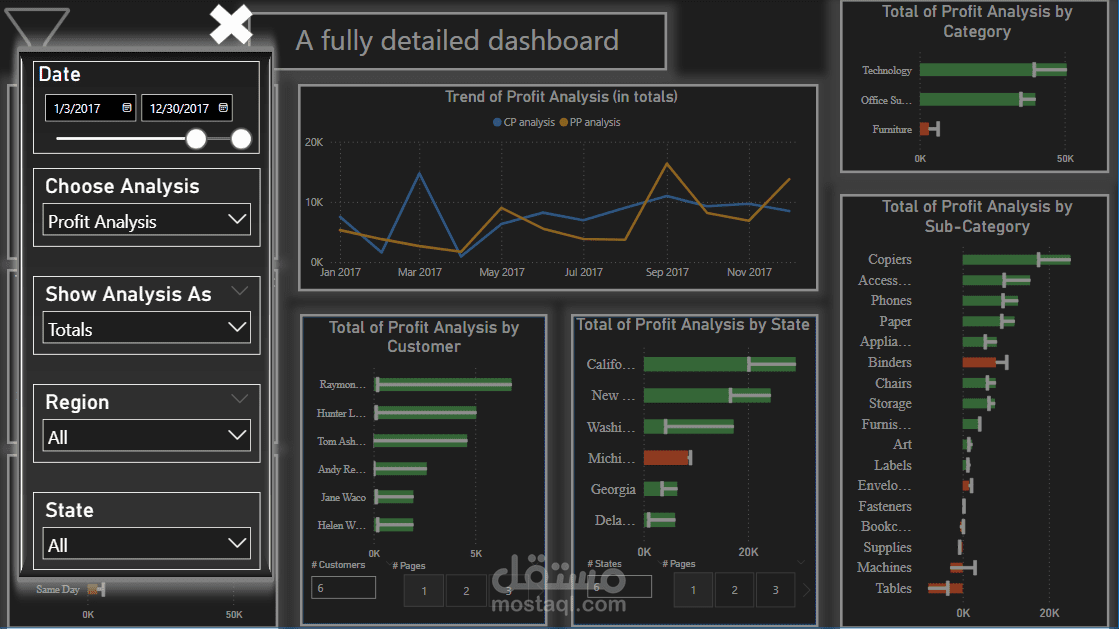Select state page 3 button
This screenshot has height=629, width=1119.
[776, 590]
